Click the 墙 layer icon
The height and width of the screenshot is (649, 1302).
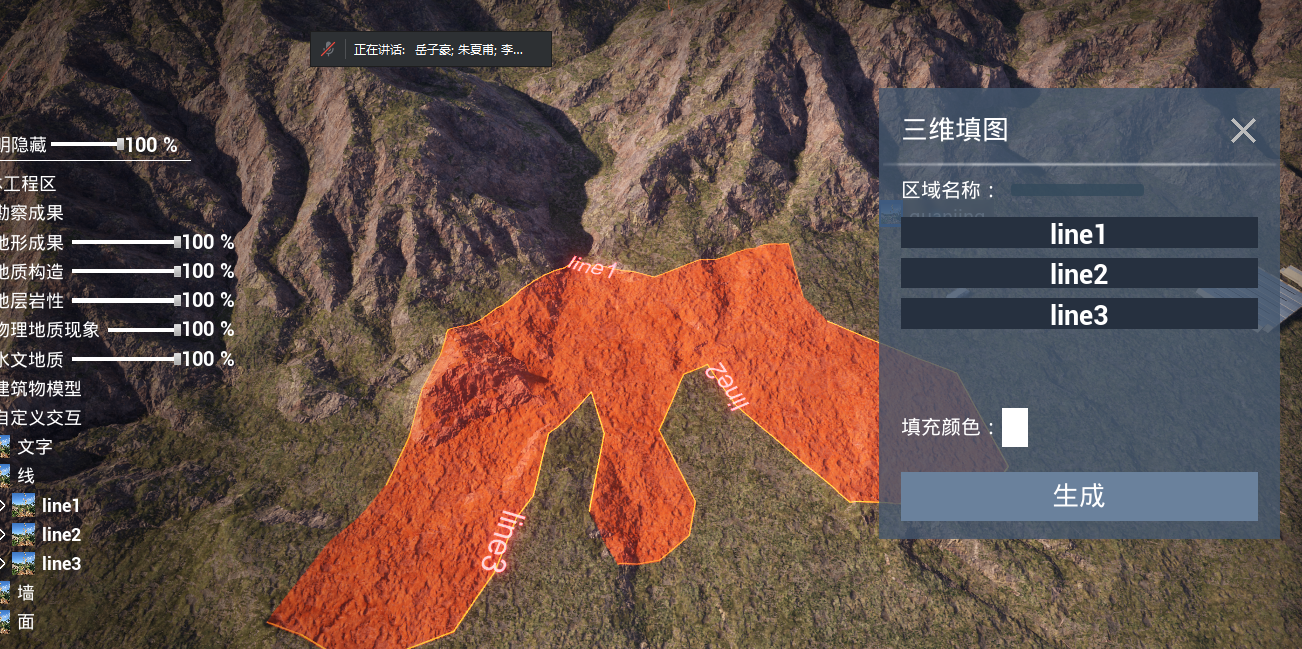[x=5, y=593]
